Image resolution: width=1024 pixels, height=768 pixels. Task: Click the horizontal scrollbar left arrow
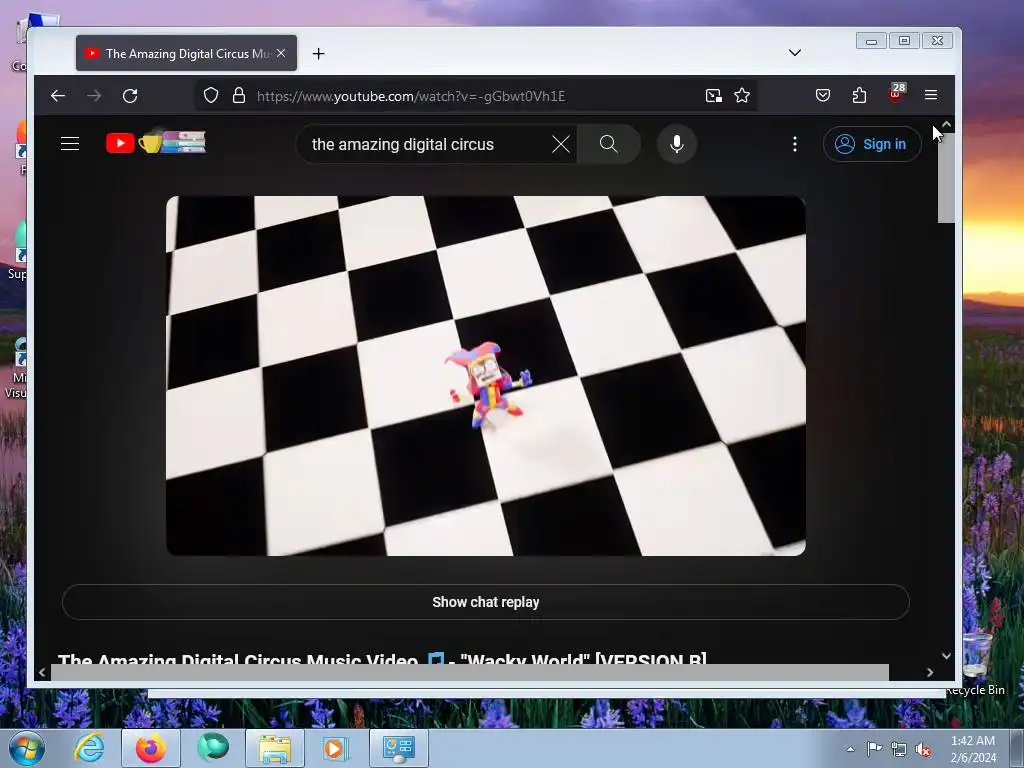click(x=42, y=672)
